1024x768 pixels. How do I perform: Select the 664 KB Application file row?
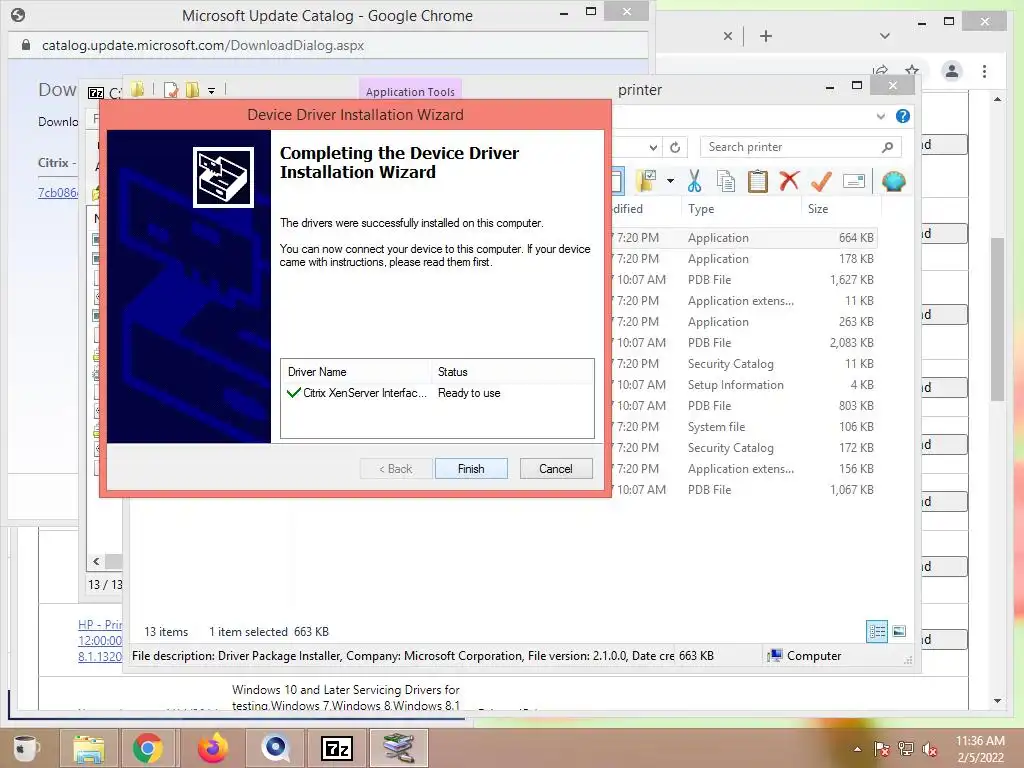744,238
